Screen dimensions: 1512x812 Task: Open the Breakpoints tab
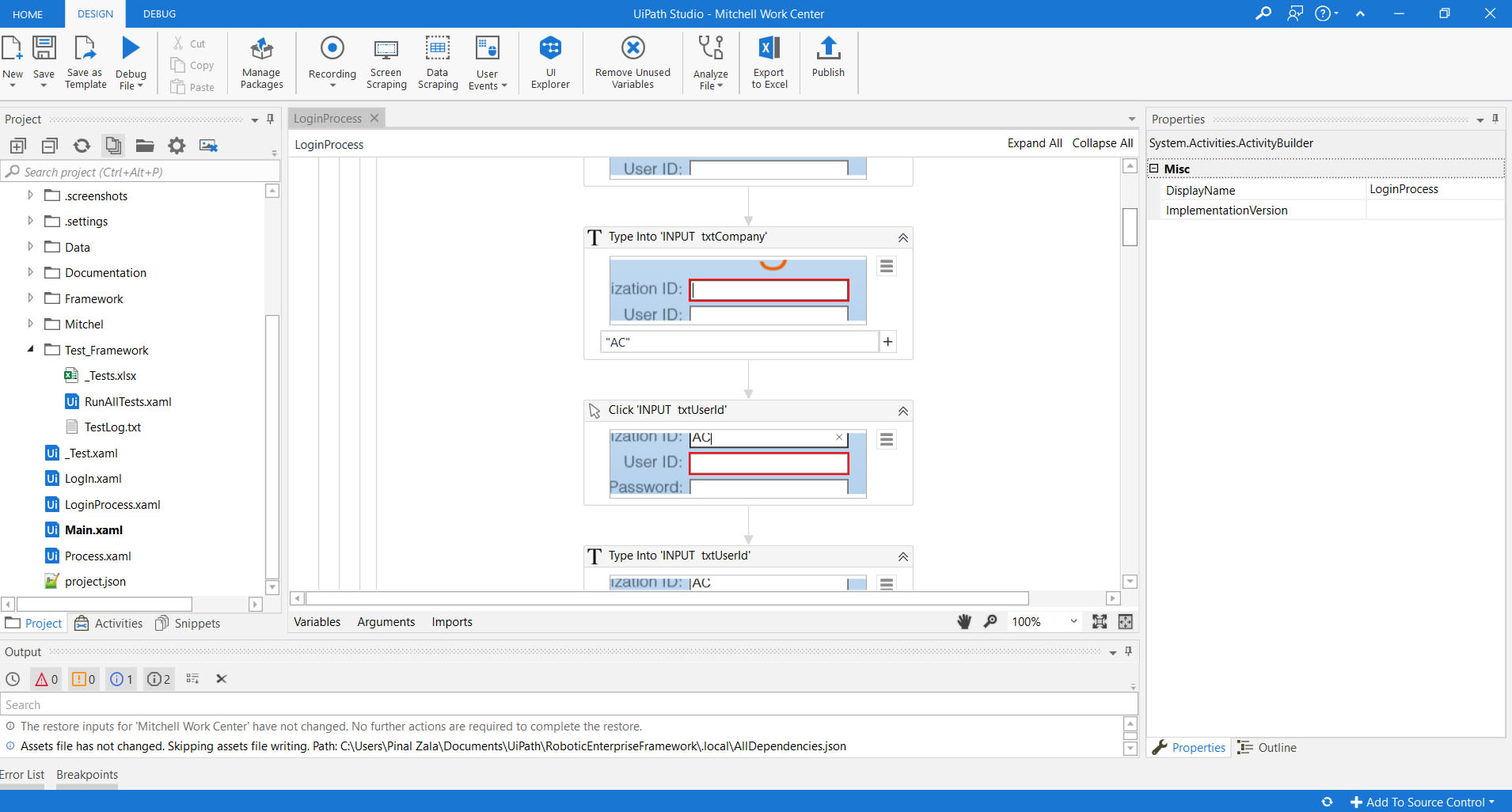tap(87, 775)
